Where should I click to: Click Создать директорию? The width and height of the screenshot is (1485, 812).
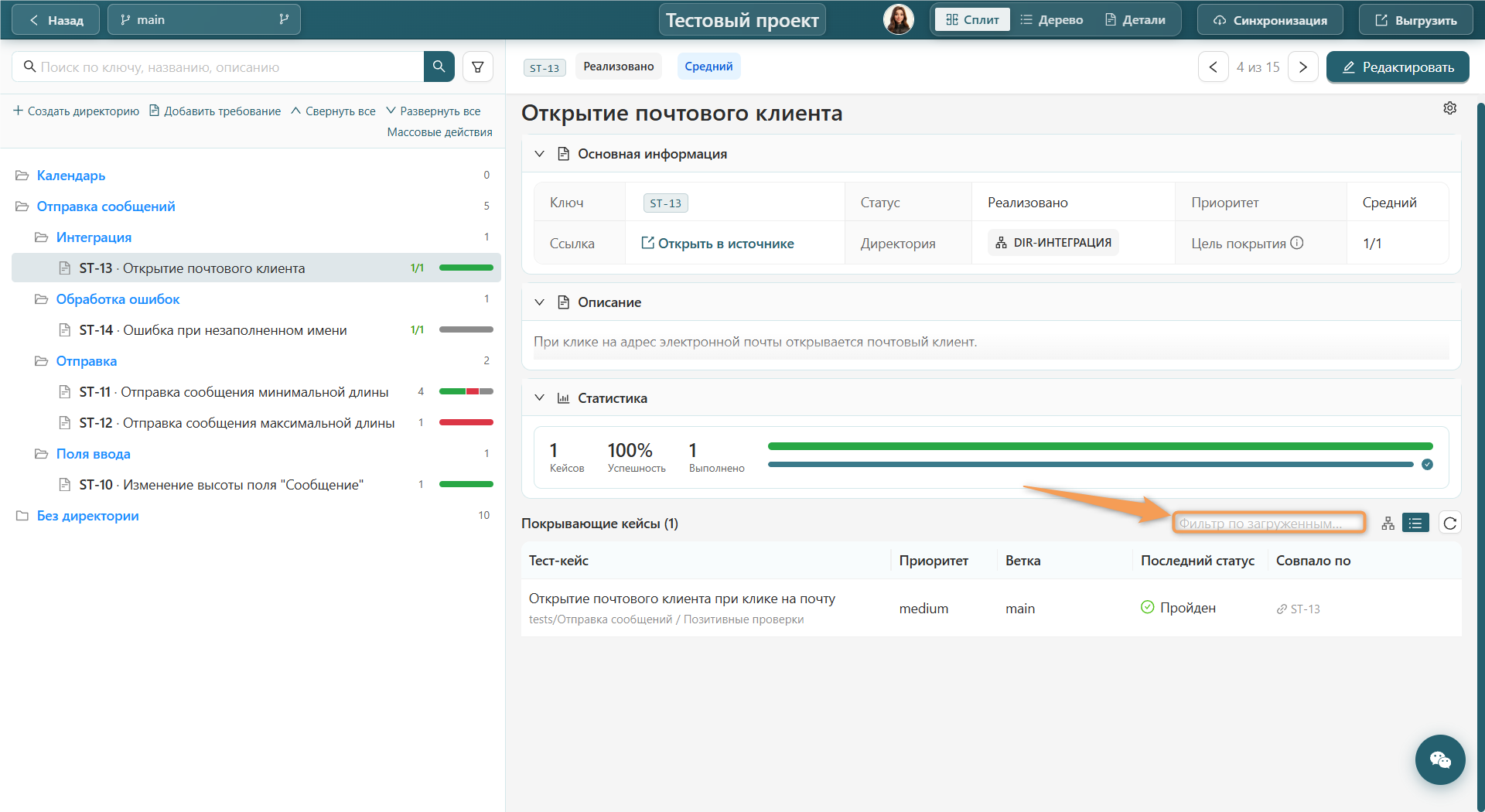(76, 111)
